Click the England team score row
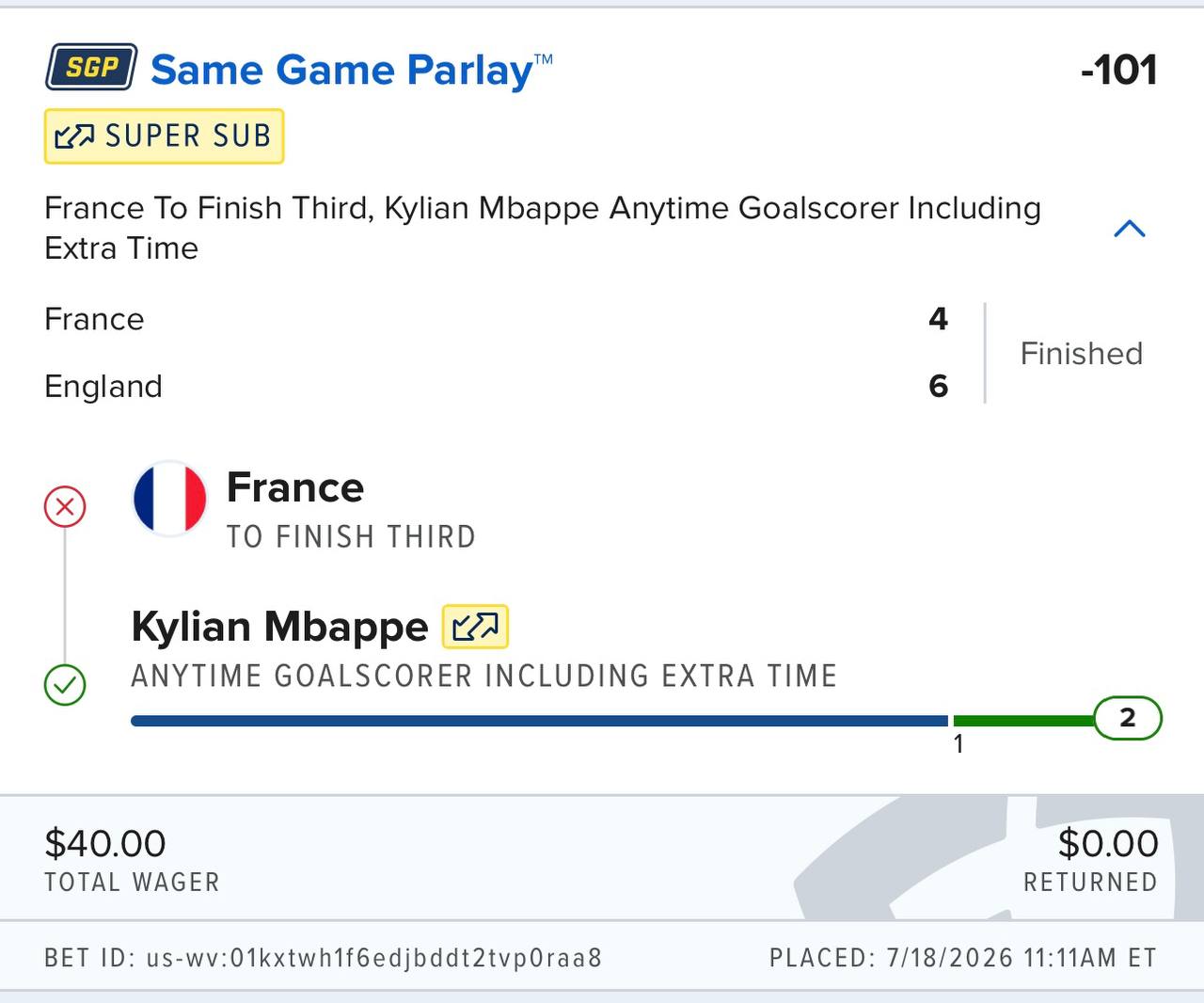The height and width of the screenshot is (1003, 1204). click(x=496, y=386)
